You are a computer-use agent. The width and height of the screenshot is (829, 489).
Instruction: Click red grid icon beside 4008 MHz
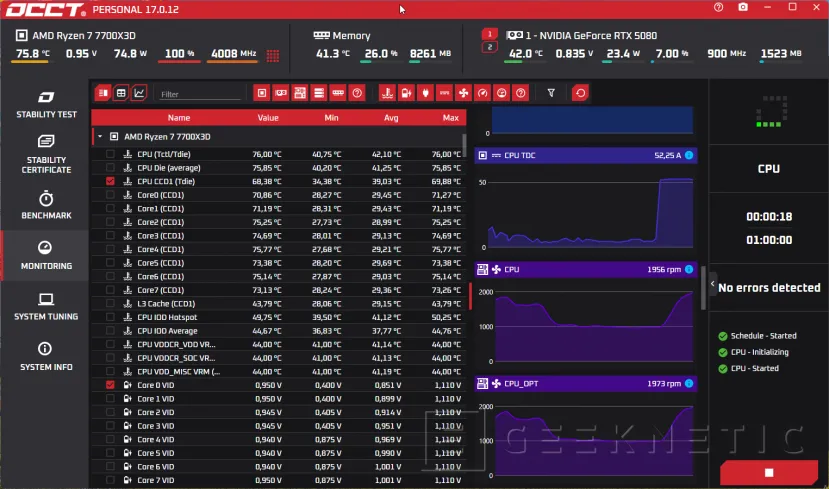pyautogui.click(x=273, y=56)
